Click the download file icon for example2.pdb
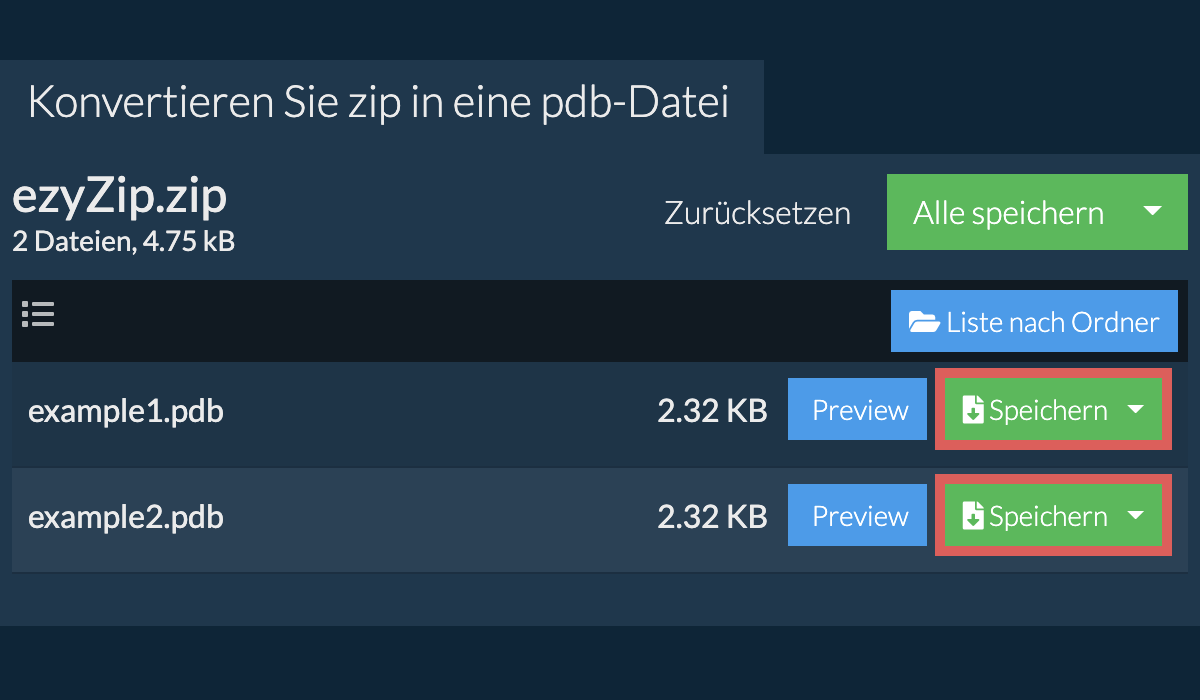The height and width of the screenshot is (700, 1200). tap(972, 517)
